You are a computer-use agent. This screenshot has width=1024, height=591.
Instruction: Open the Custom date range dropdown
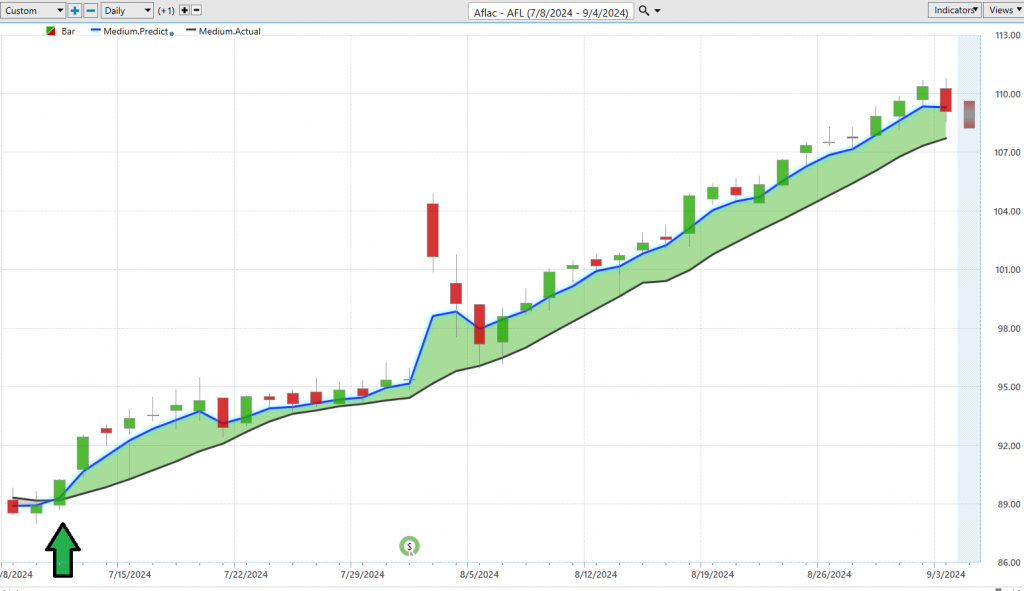33,10
